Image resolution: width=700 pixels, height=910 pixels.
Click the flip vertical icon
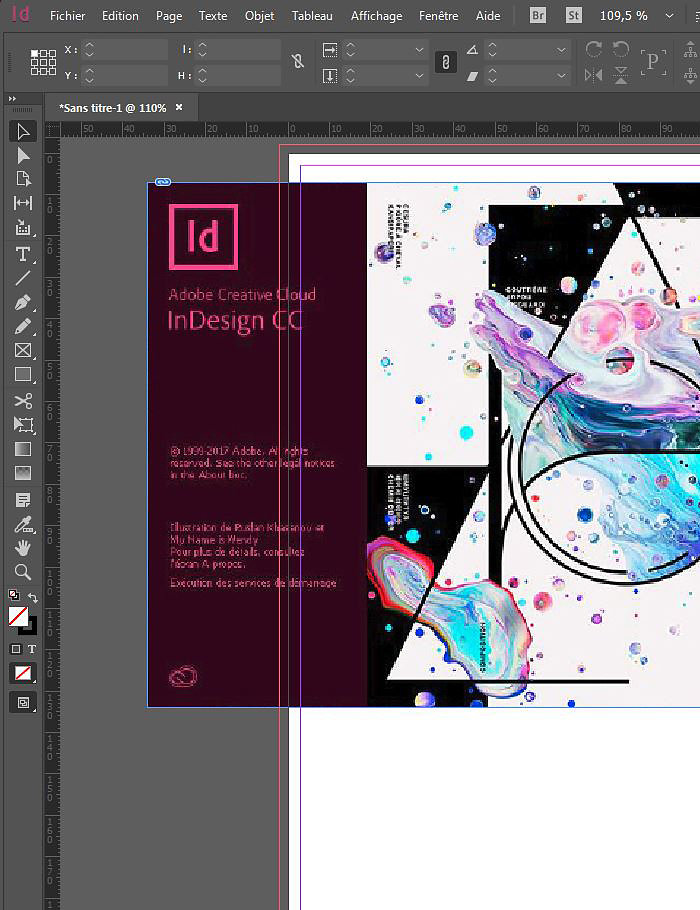621,75
